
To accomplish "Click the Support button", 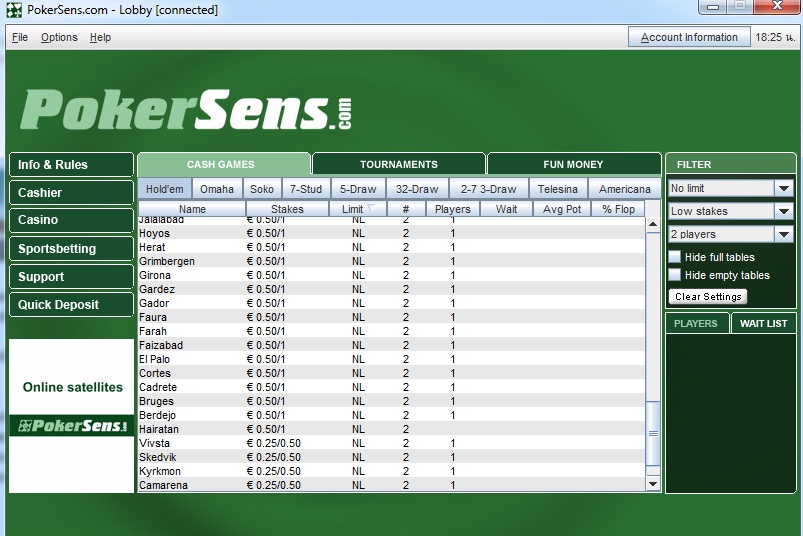I will coord(71,276).
